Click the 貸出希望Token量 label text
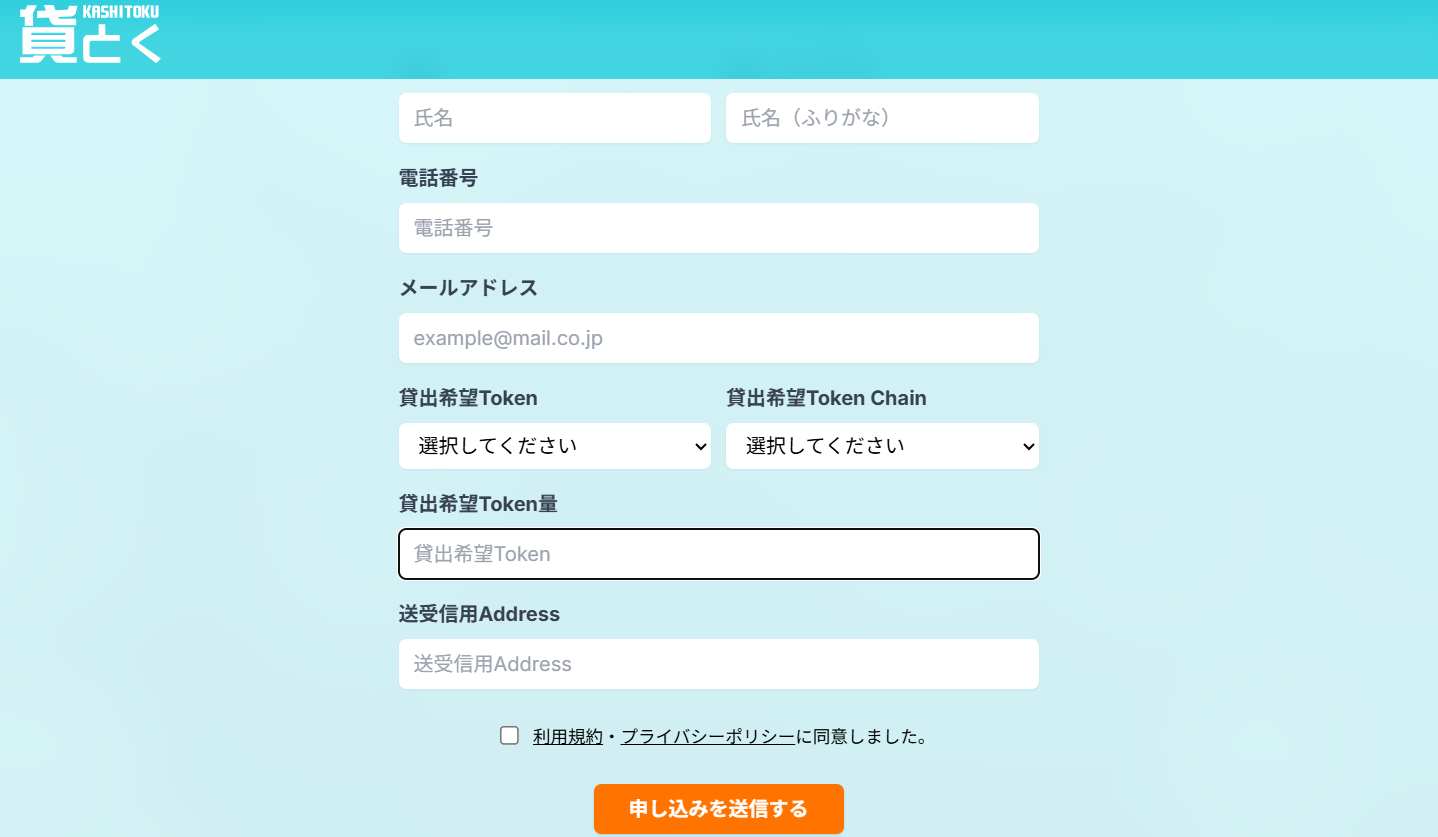Viewport: 1438px width, 837px height. [x=478, y=504]
